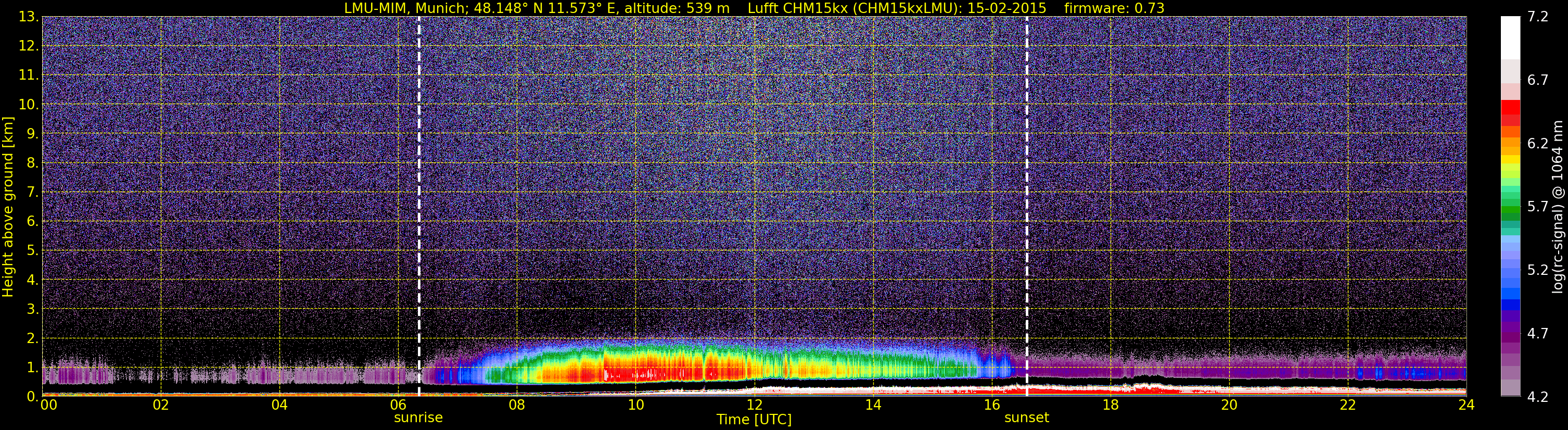This screenshot has width=1568, height=430.
Task: Click the colorbar value '5.2'
Action: click(1538, 270)
